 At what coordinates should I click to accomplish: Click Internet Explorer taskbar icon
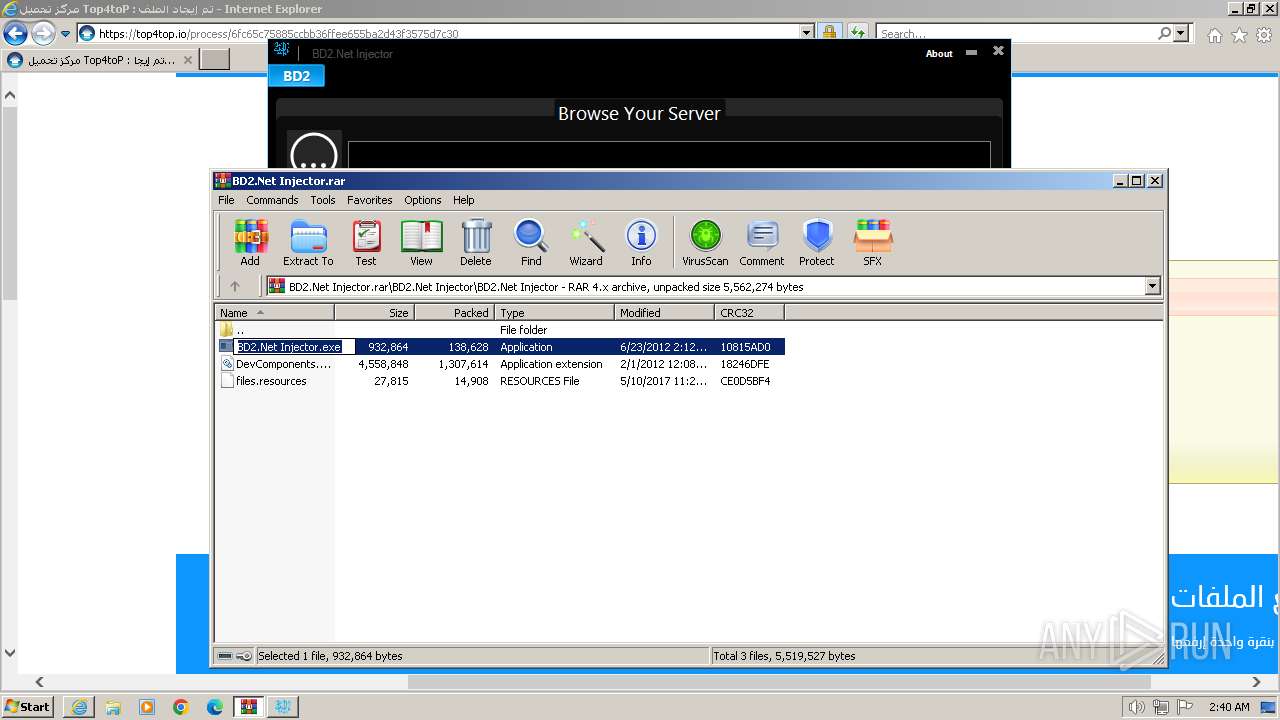pos(79,707)
